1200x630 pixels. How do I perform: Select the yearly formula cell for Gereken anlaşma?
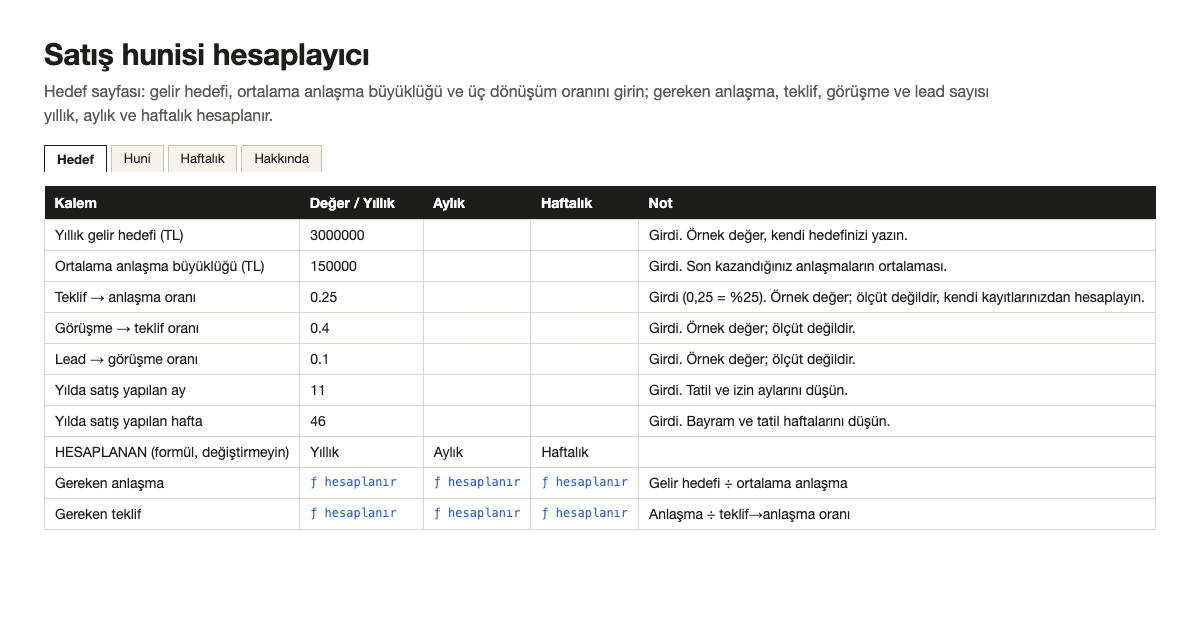[361, 483]
